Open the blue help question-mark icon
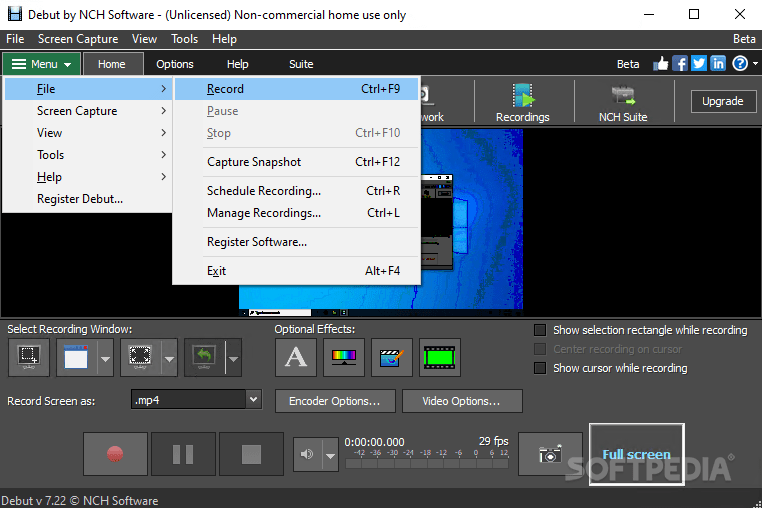Viewport: 762px width, 508px height. click(740, 64)
